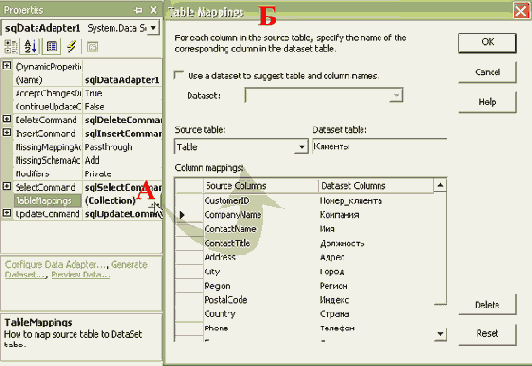Open the Source table dropdown

click(301, 147)
